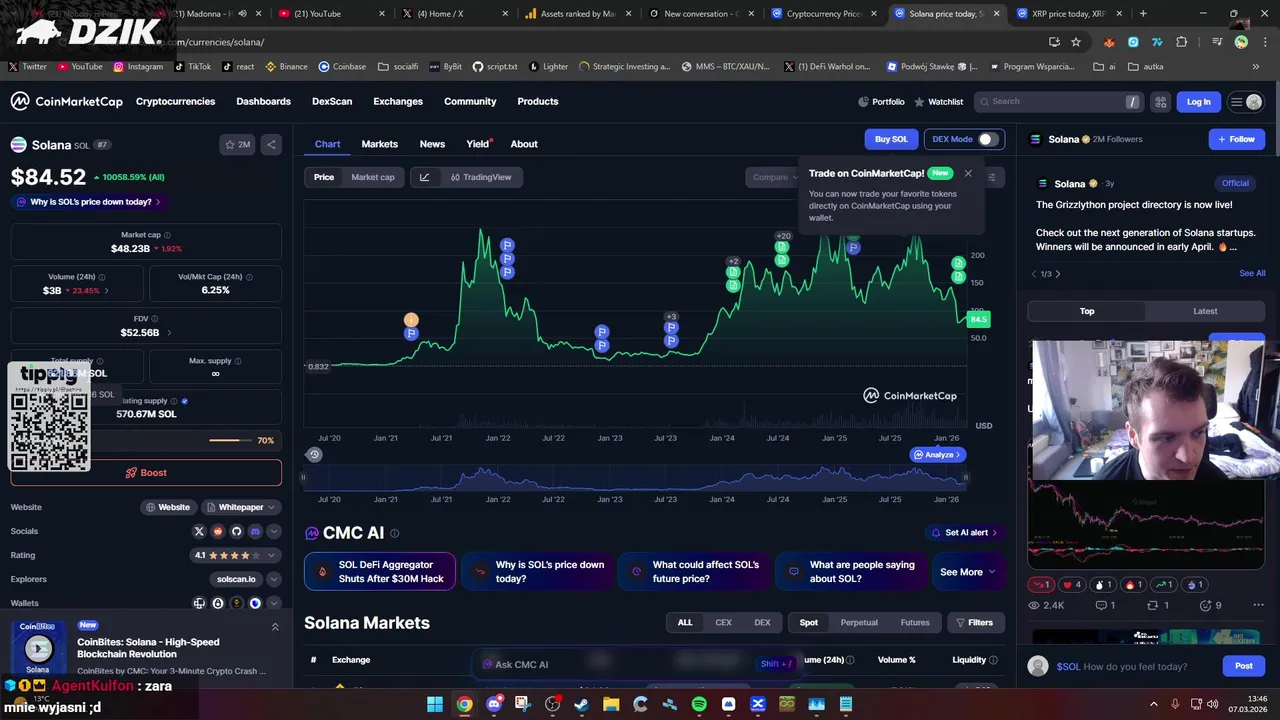This screenshot has width=1280, height=720.
Task: Expand more Wallets chevron
Action: 273,603
